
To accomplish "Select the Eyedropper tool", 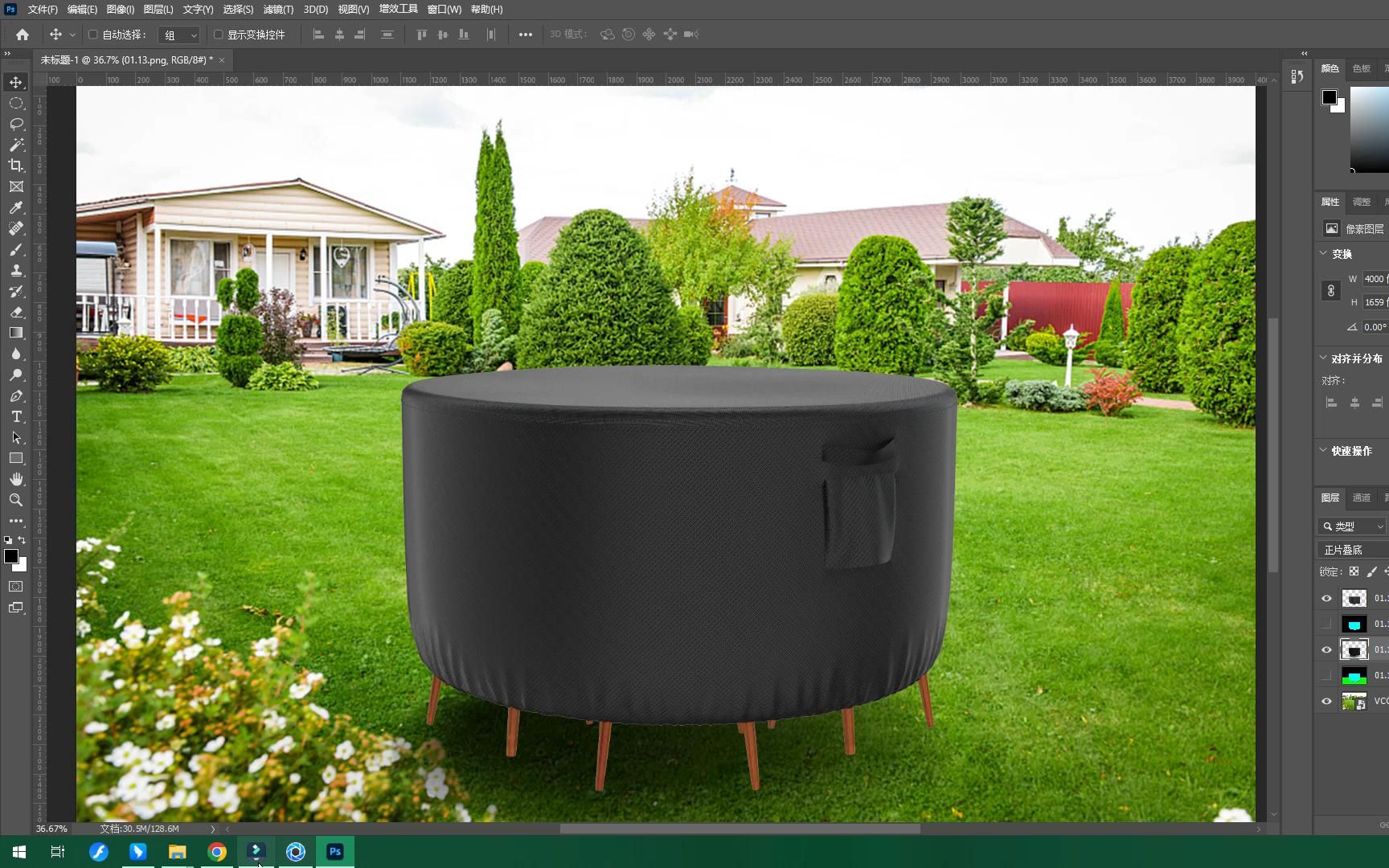I will [16, 207].
